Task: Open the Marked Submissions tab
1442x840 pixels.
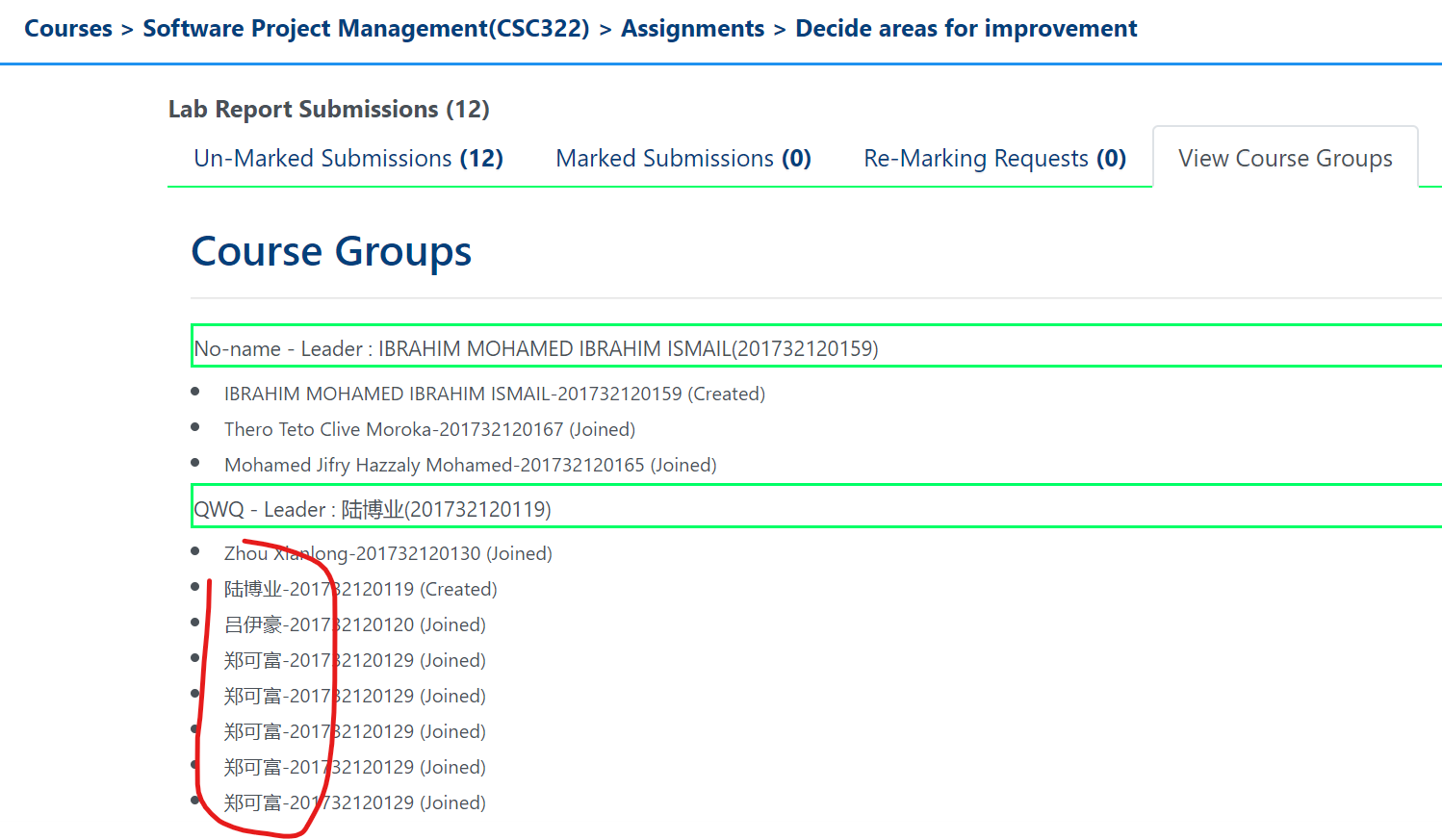Action: [x=683, y=159]
